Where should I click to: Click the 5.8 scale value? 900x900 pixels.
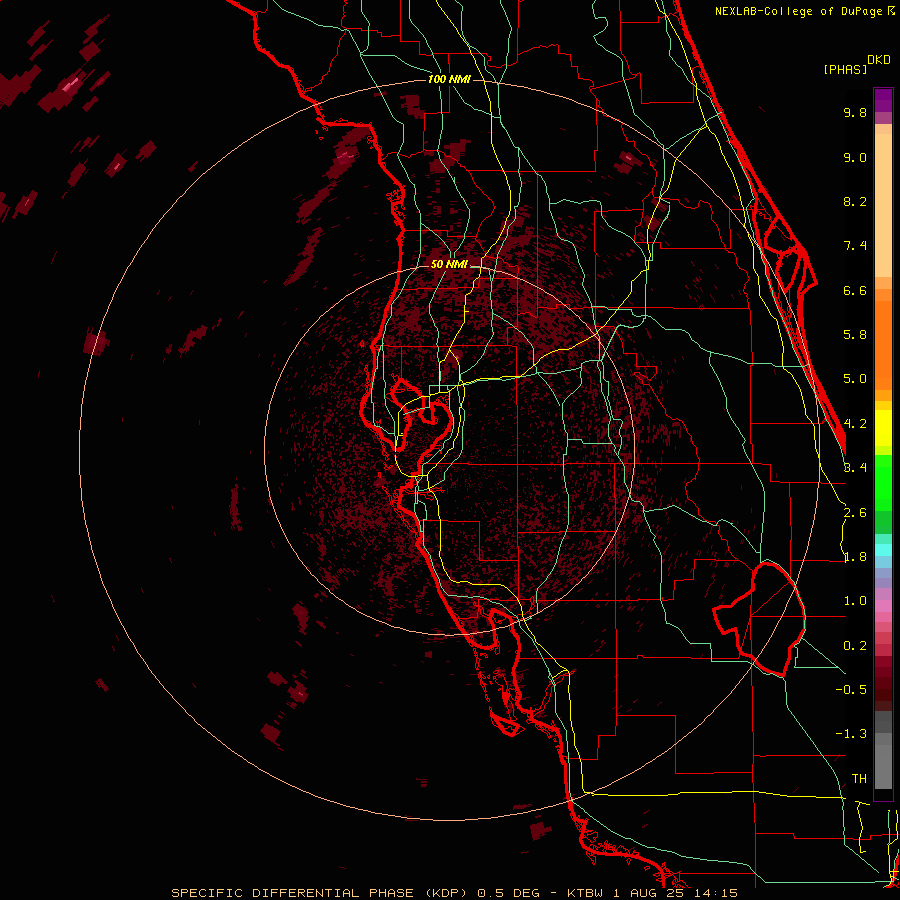(x=855, y=335)
